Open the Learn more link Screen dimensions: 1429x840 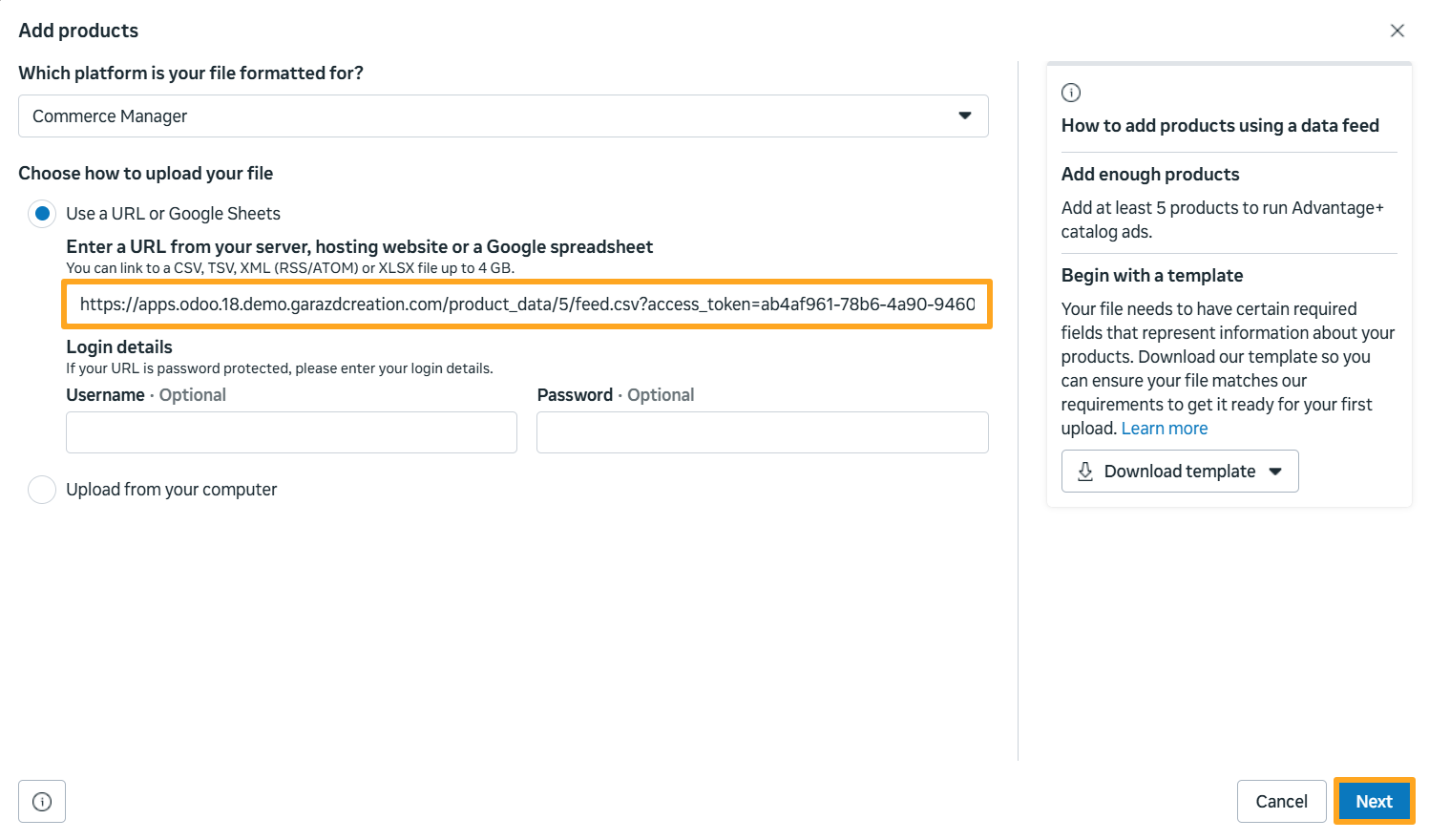[1164, 429]
